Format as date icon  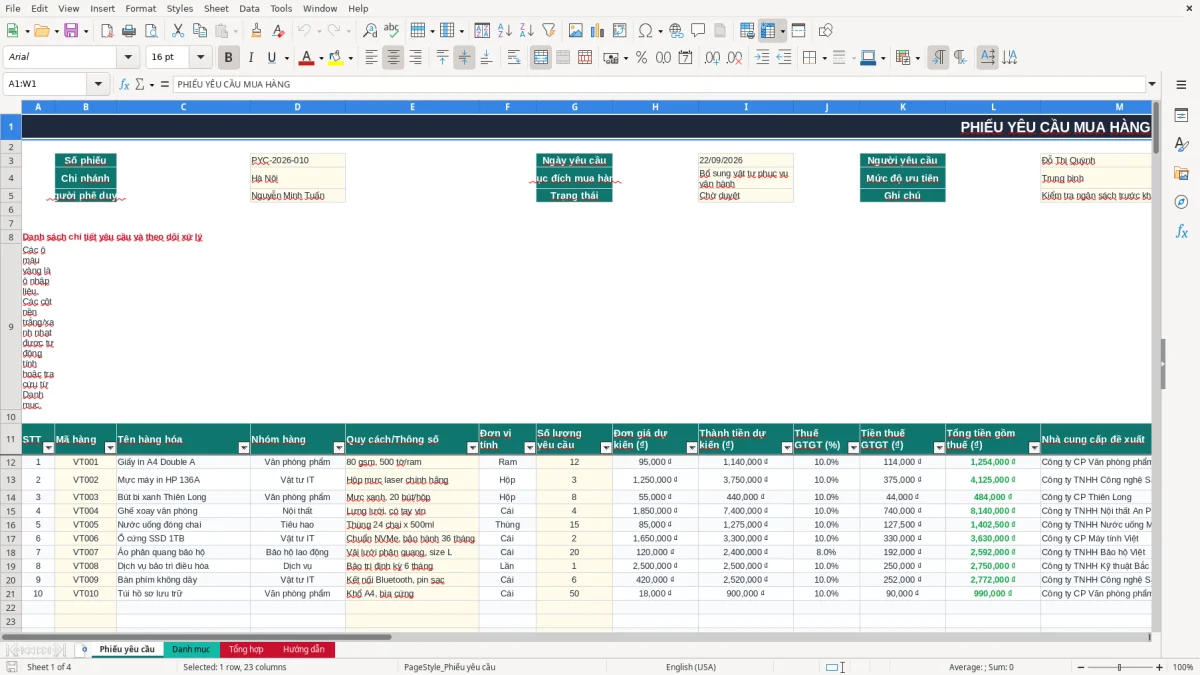pyautogui.click(x=685, y=58)
